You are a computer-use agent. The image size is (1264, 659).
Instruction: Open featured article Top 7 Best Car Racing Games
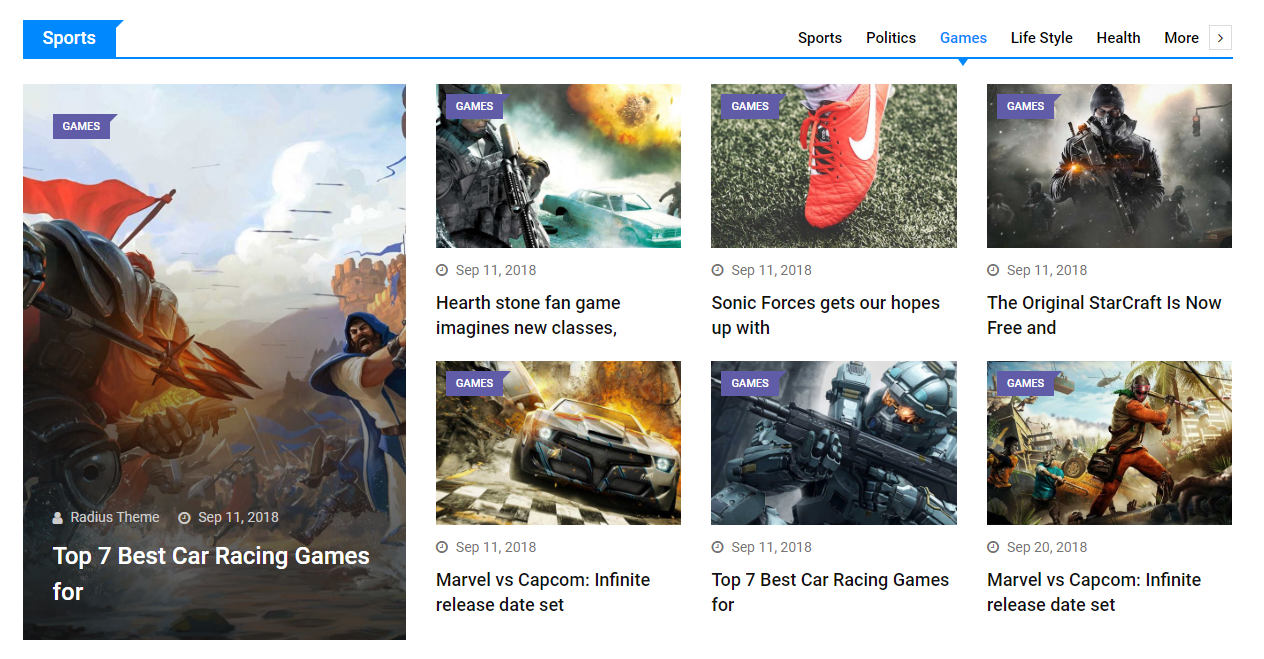pyautogui.click(x=211, y=574)
